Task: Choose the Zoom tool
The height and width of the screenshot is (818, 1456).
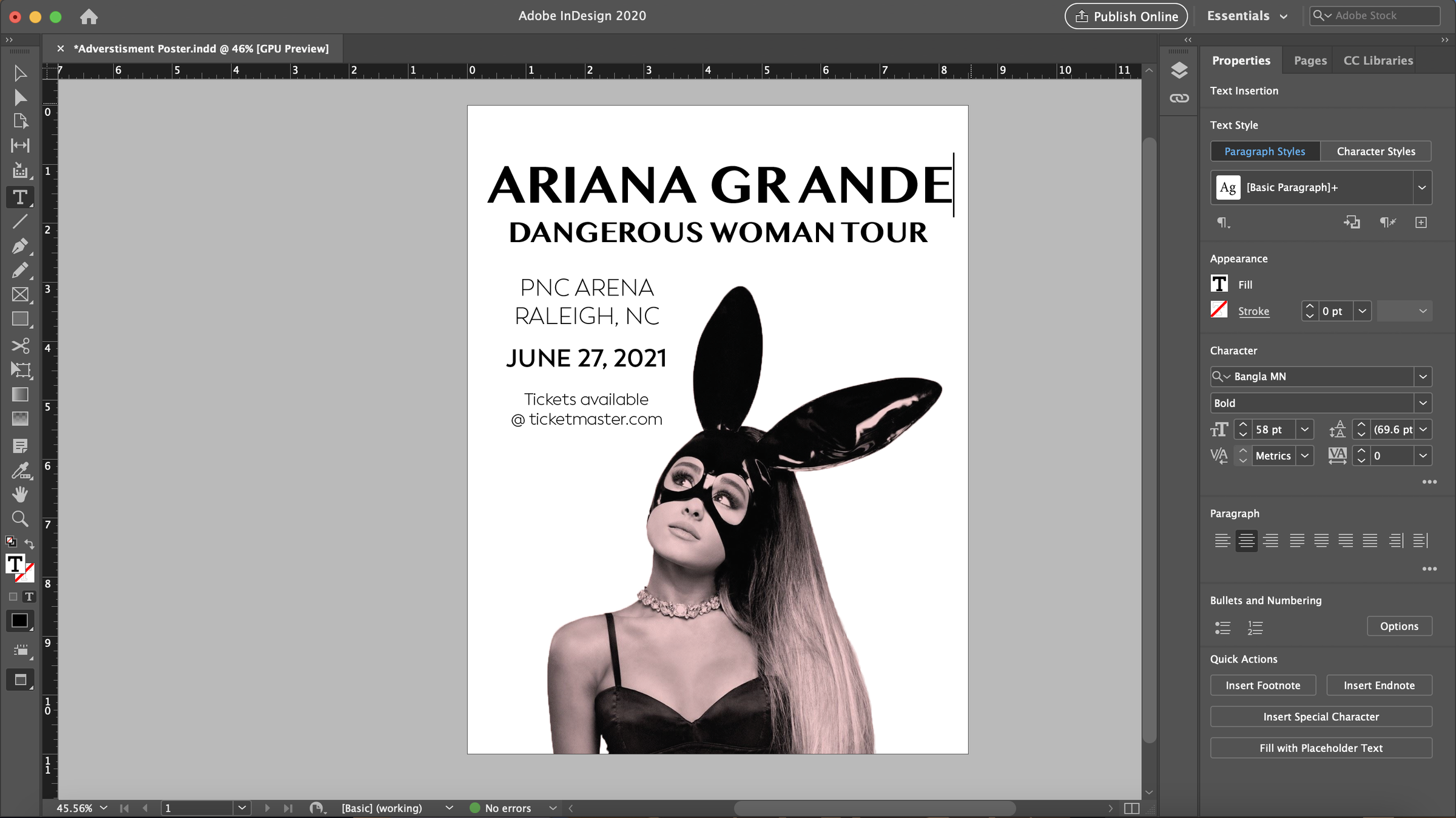Action: click(19, 519)
